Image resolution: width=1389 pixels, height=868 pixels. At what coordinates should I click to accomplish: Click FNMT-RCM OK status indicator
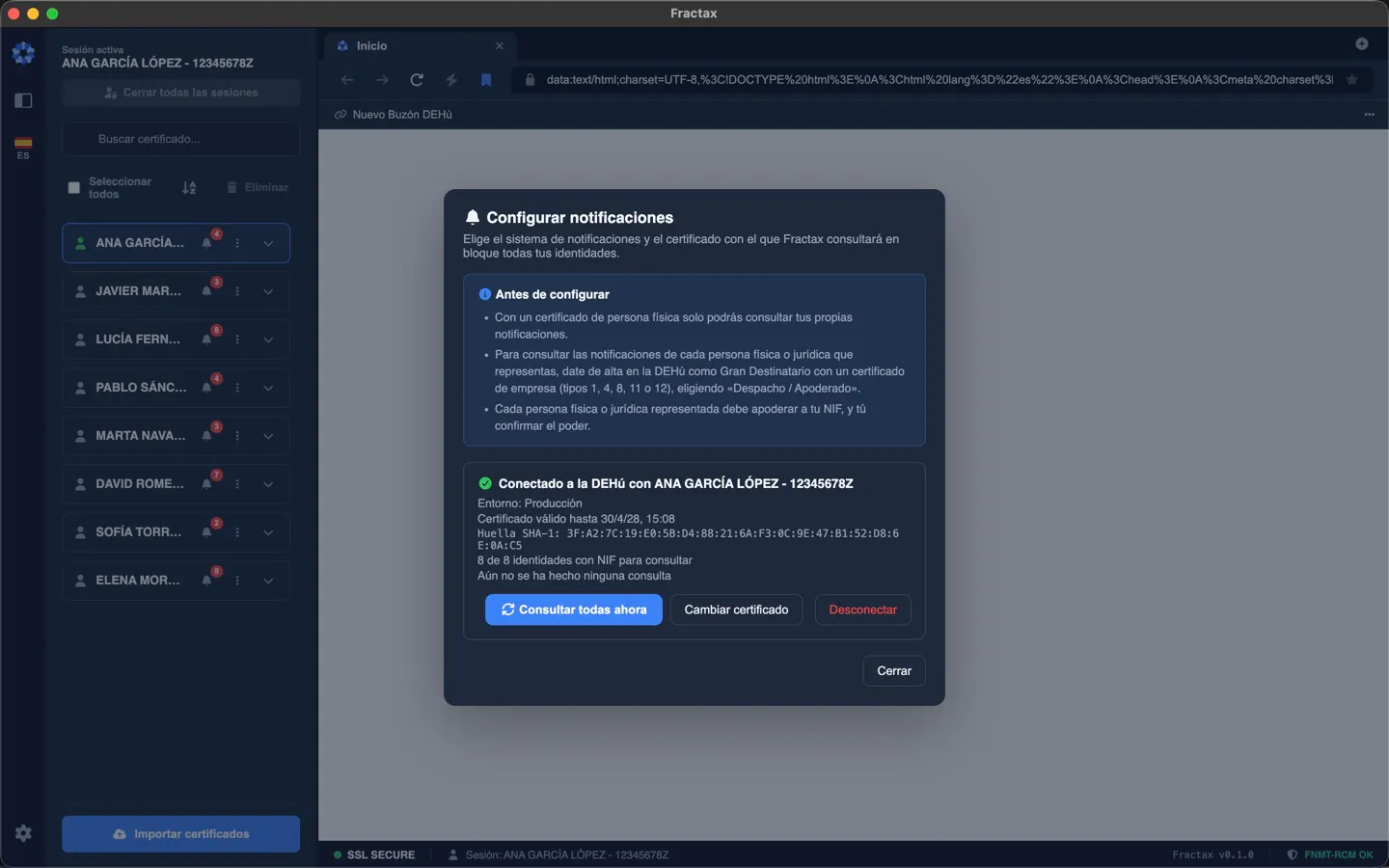tap(1330, 854)
